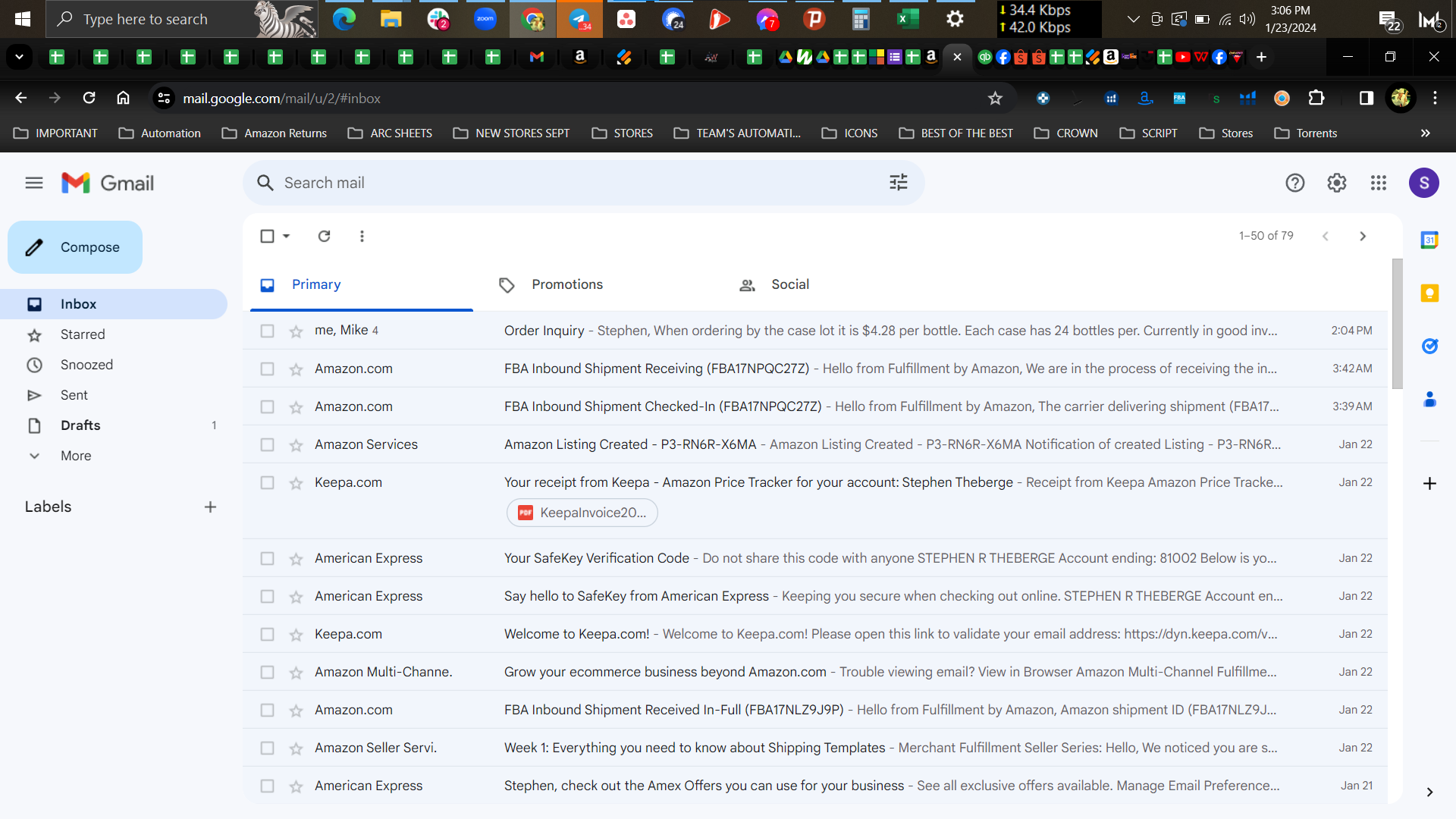Open File Explorer from taskbar
This screenshot has height=819, width=1456.
(391, 19)
